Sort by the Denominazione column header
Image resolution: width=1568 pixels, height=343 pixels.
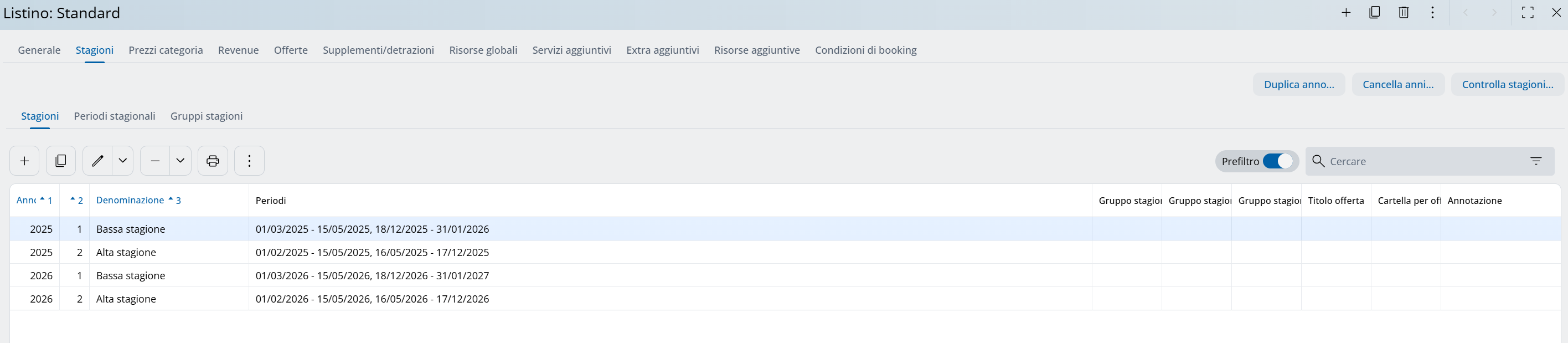(x=130, y=201)
